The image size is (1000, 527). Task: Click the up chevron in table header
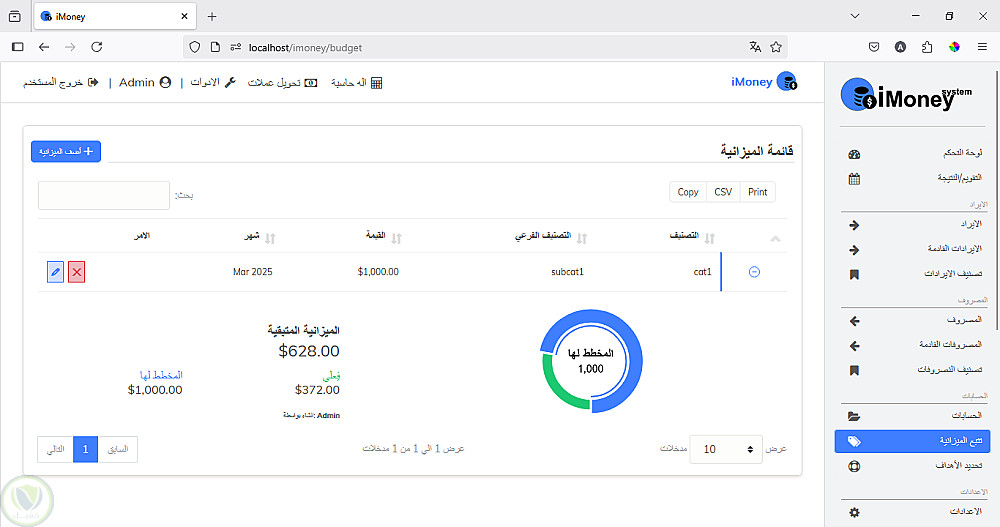[x=776, y=239]
